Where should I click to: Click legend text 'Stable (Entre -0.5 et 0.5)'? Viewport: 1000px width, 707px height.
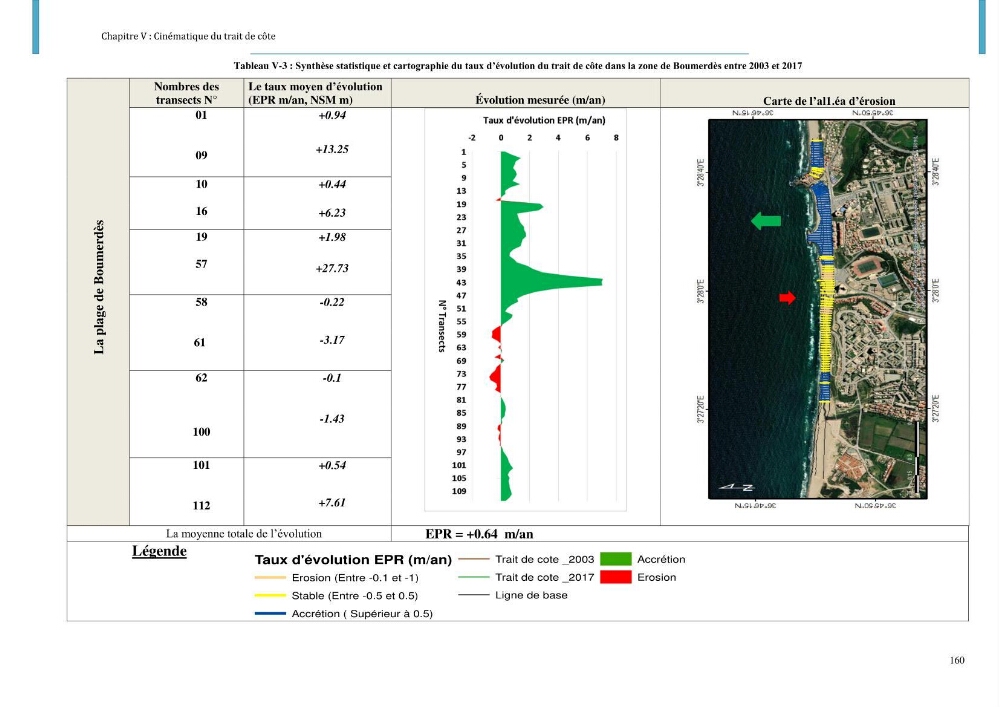click(x=355, y=596)
